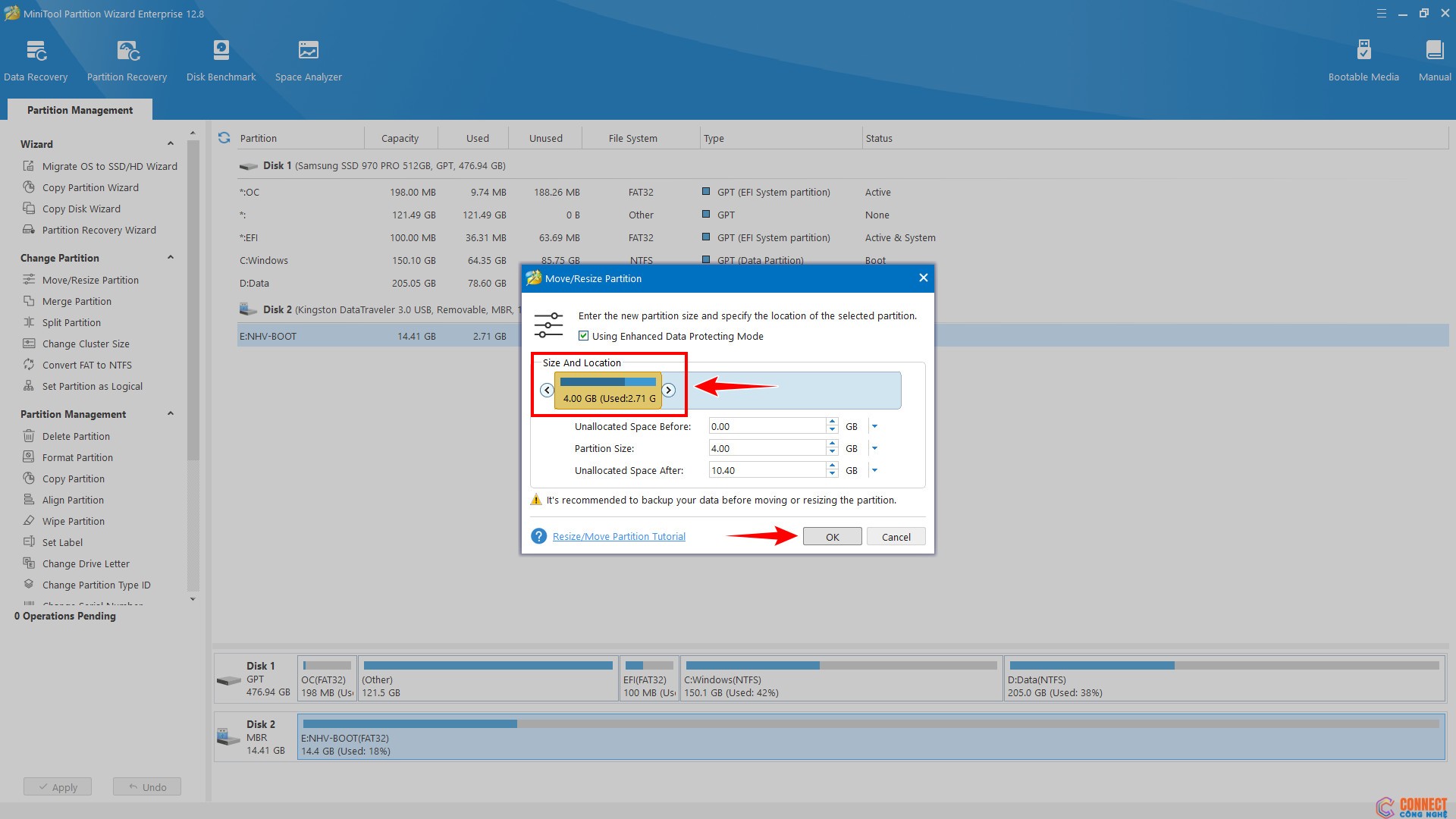Launch Disk Benchmark

[x=221, y=61]
